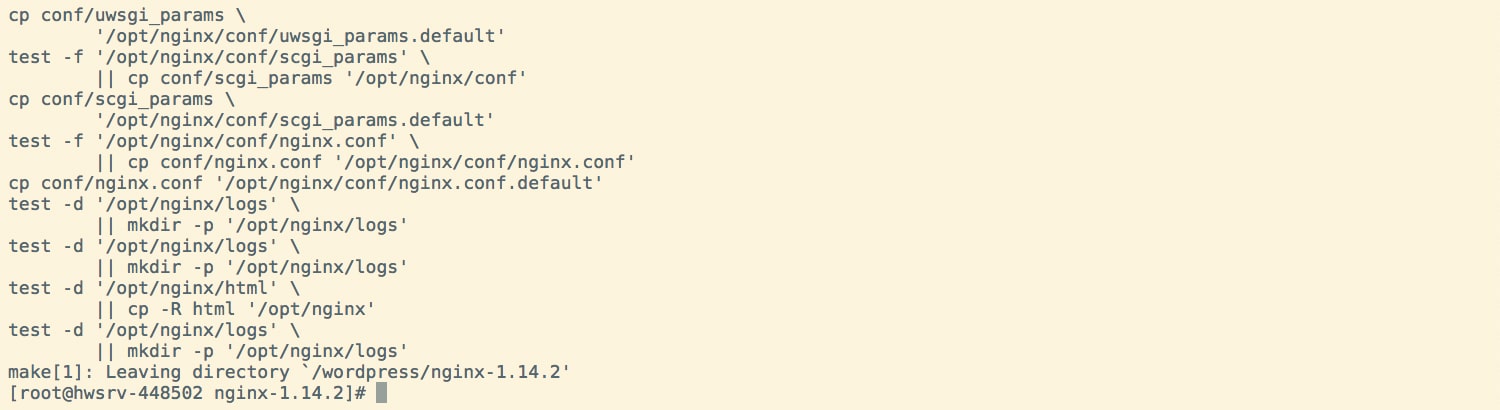Viewport: 1500px width, 410px height.
Task: Click the terminal cursor block after the prompt
Action: (381, 393)
